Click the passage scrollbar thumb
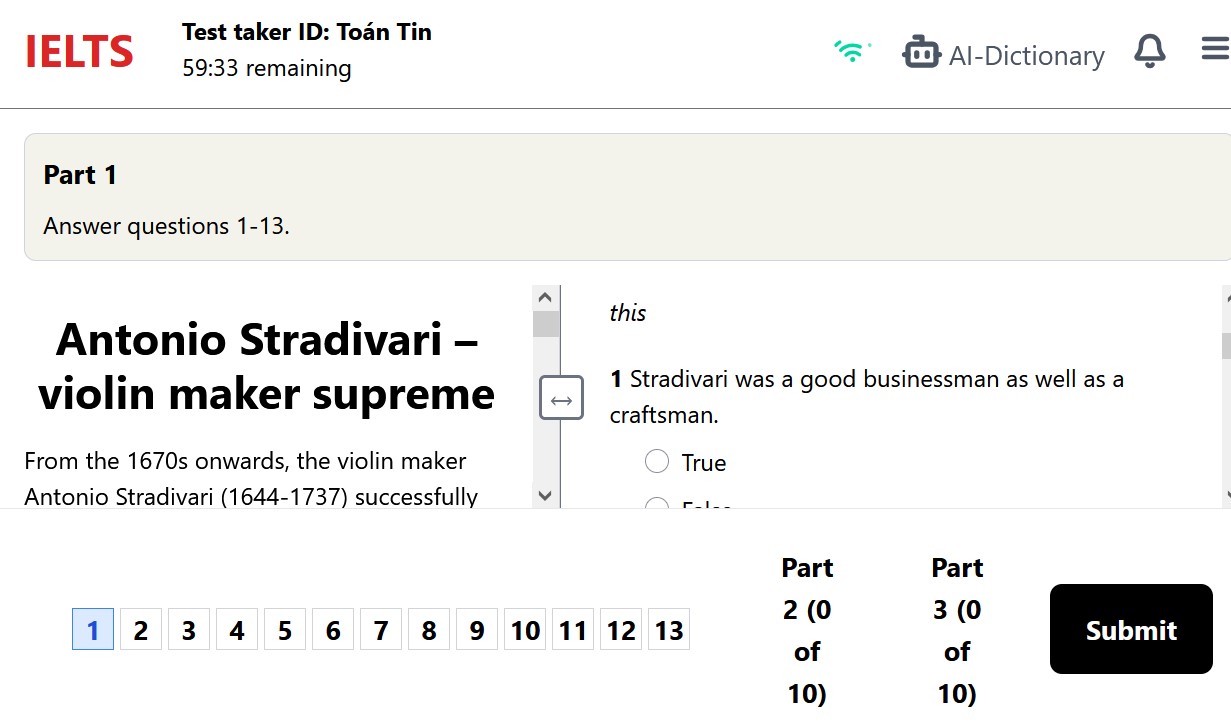Image resolution: width=1231 pixels, height=727 pixels. coord(545,324)
